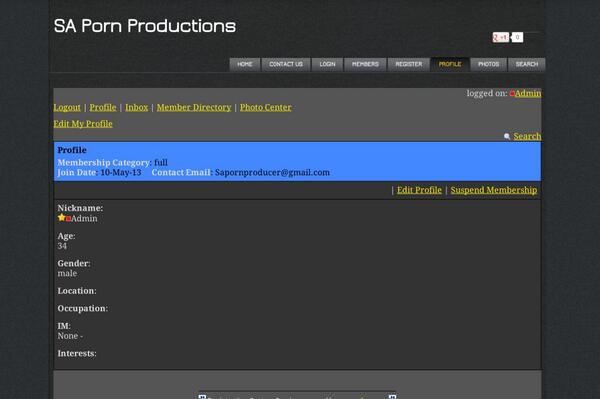The height and width of the screenshot is (399, 600).
Task: Select the highlighted PROFILE tab
Action: (450, 64)
